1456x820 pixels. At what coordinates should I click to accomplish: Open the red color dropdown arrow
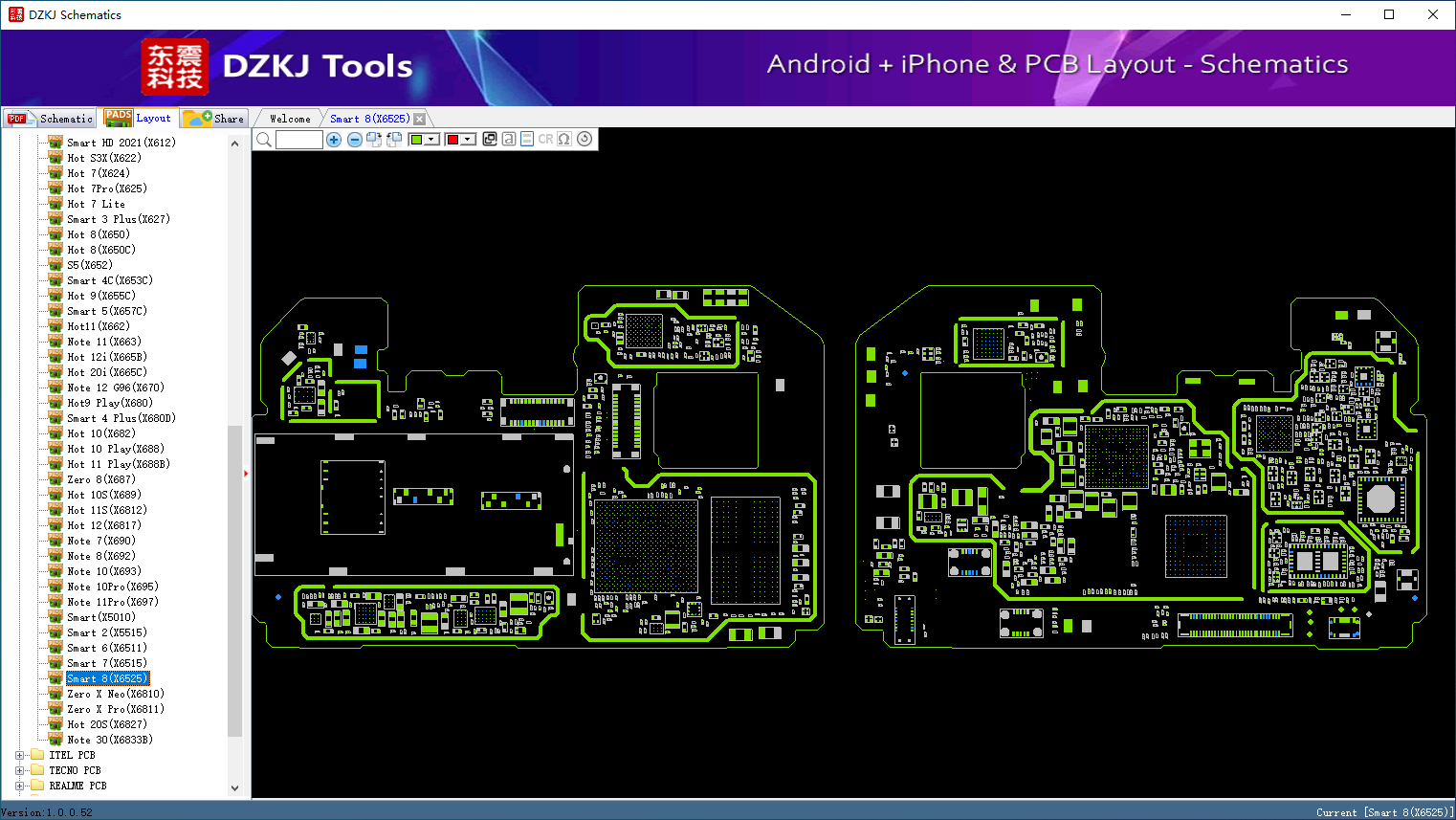[468, 140]
